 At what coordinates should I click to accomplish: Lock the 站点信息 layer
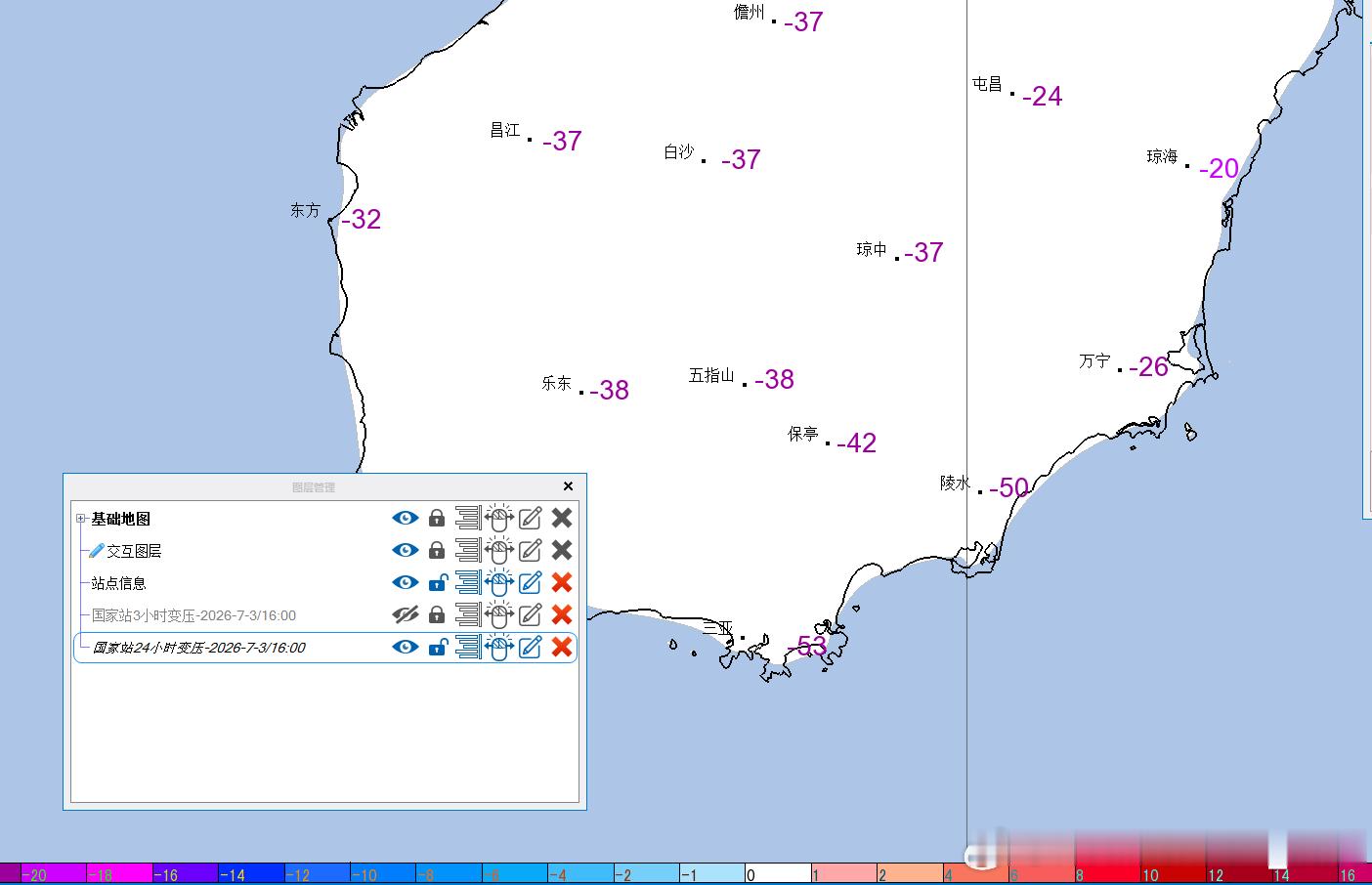pyautogui.click(x=437, y=582)
